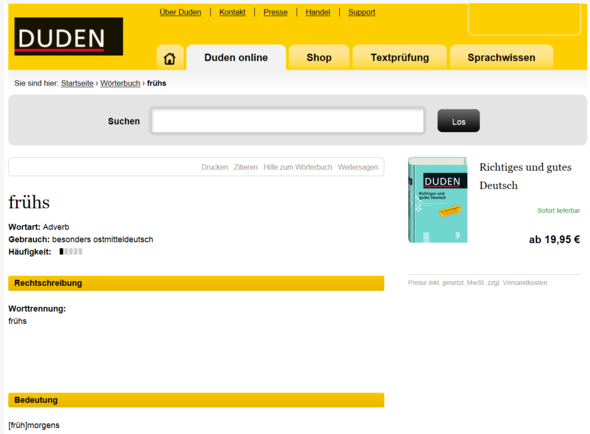Open the Handel link

[x=318, y=12]
